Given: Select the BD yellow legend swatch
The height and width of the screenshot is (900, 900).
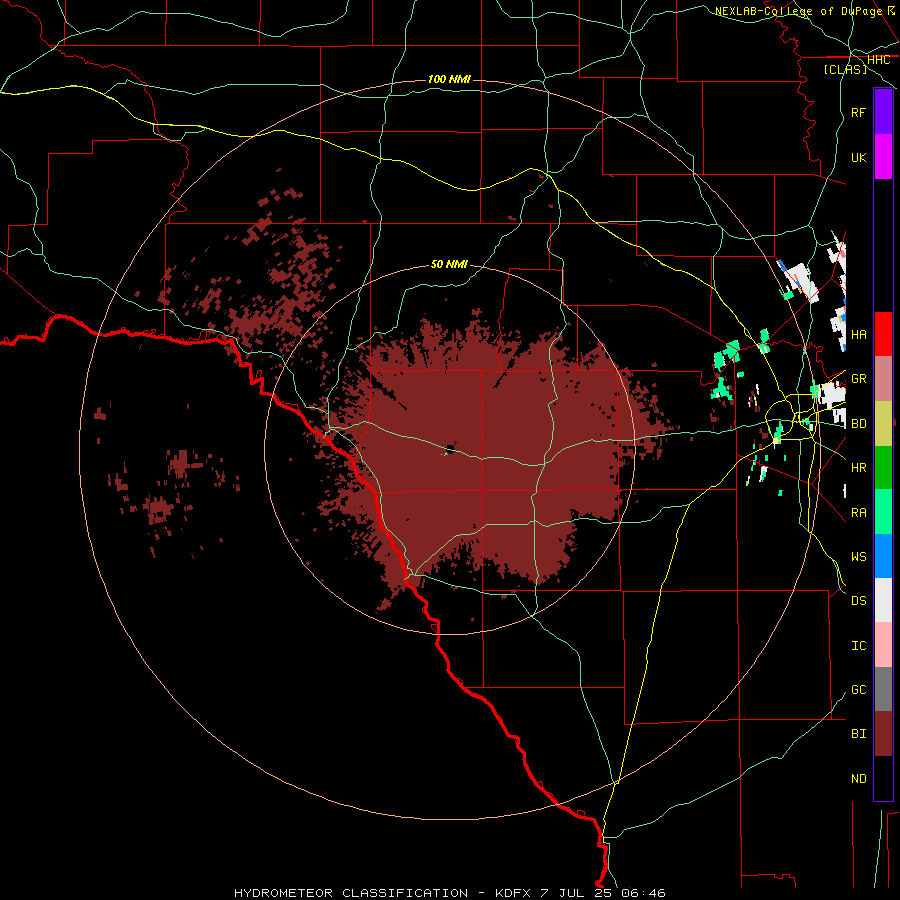Looking at the screenshot, I should pos(883,424).
